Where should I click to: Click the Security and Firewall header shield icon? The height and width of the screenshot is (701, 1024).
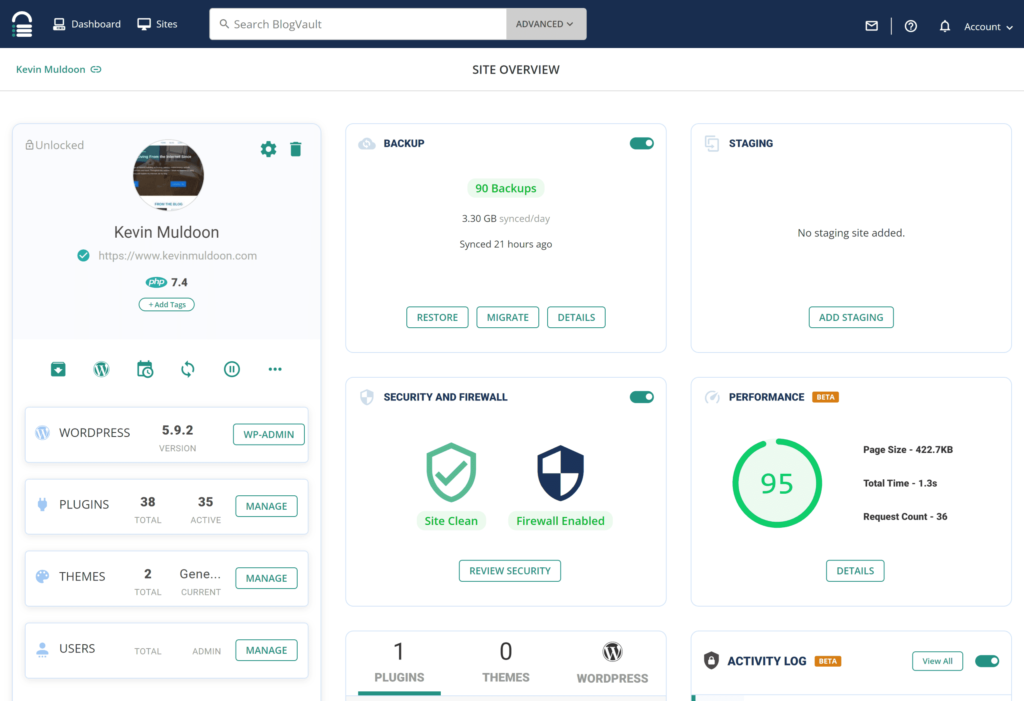[367, 397]
